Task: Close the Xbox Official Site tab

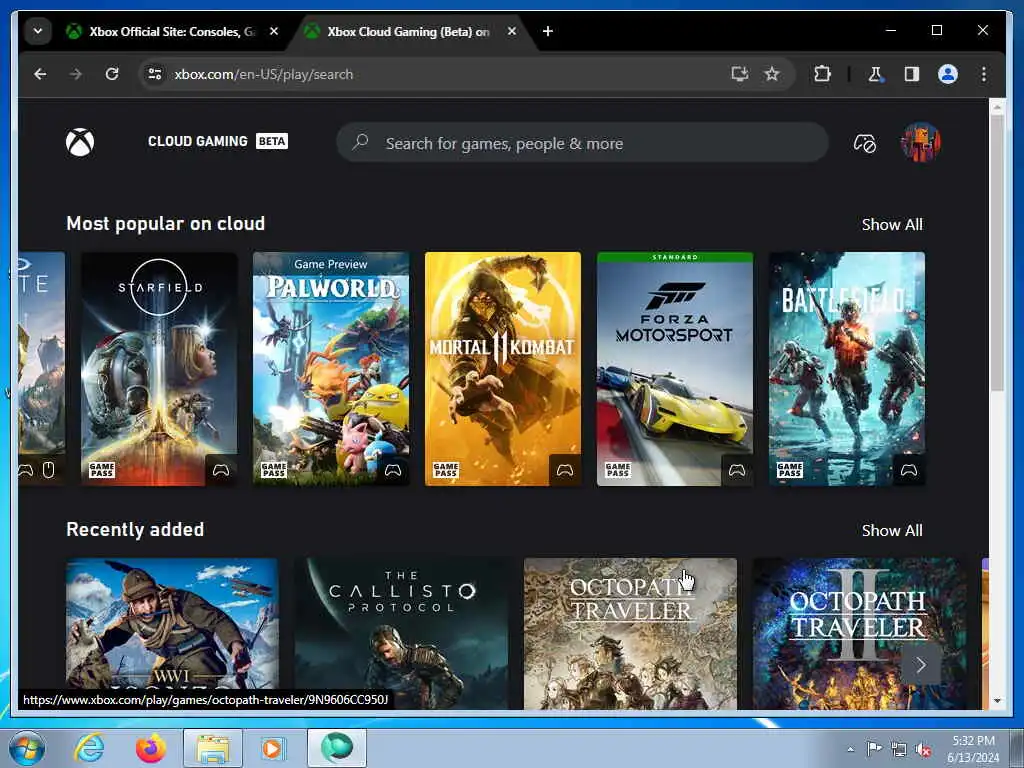Action: coord(274,31)
